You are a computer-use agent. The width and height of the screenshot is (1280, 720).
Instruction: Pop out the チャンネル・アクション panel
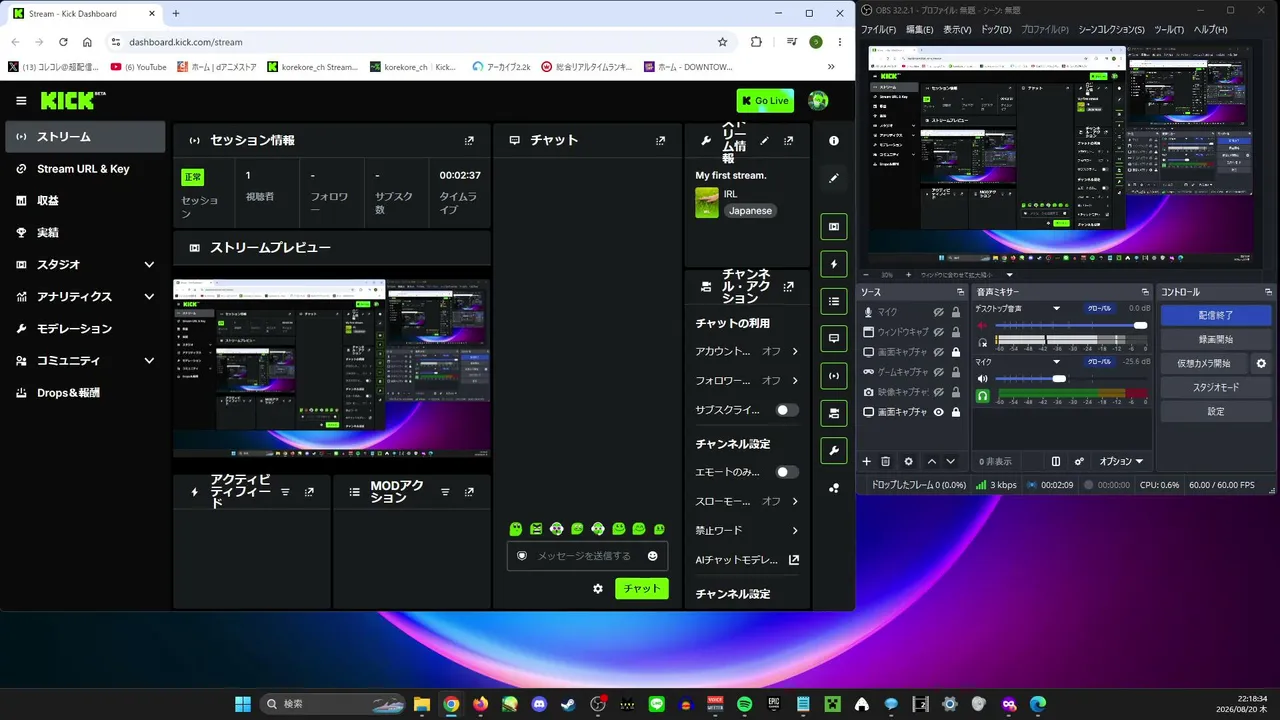[x=789, y=286]
